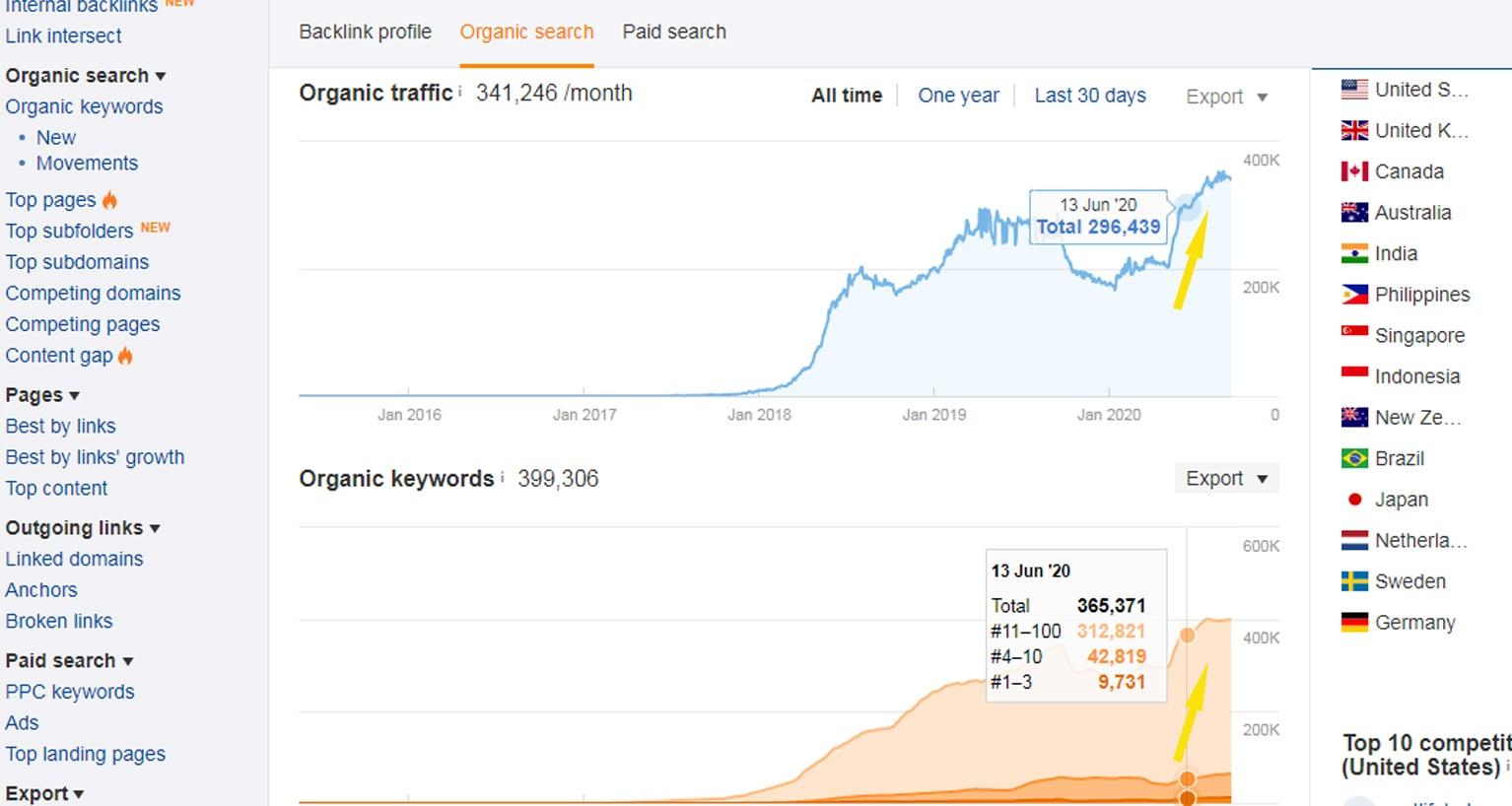
Task: Click the United States flag icon
Action: (x=1352, y=89)
